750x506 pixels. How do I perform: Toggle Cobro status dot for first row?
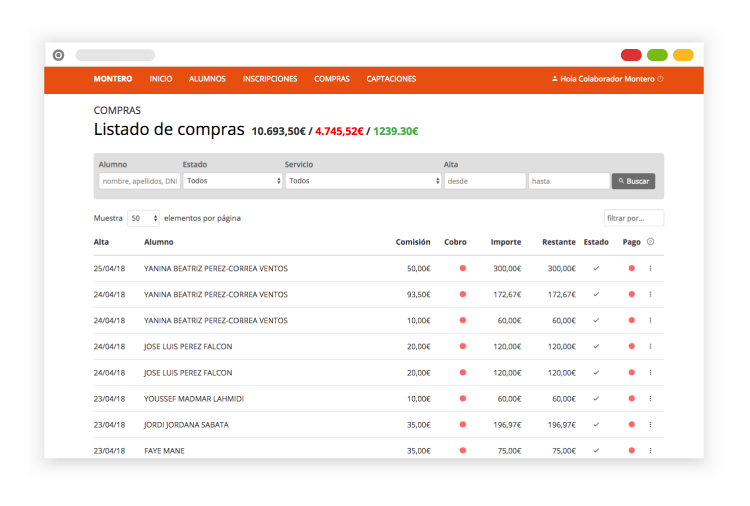pyautogui.click(x=462, y=268)
